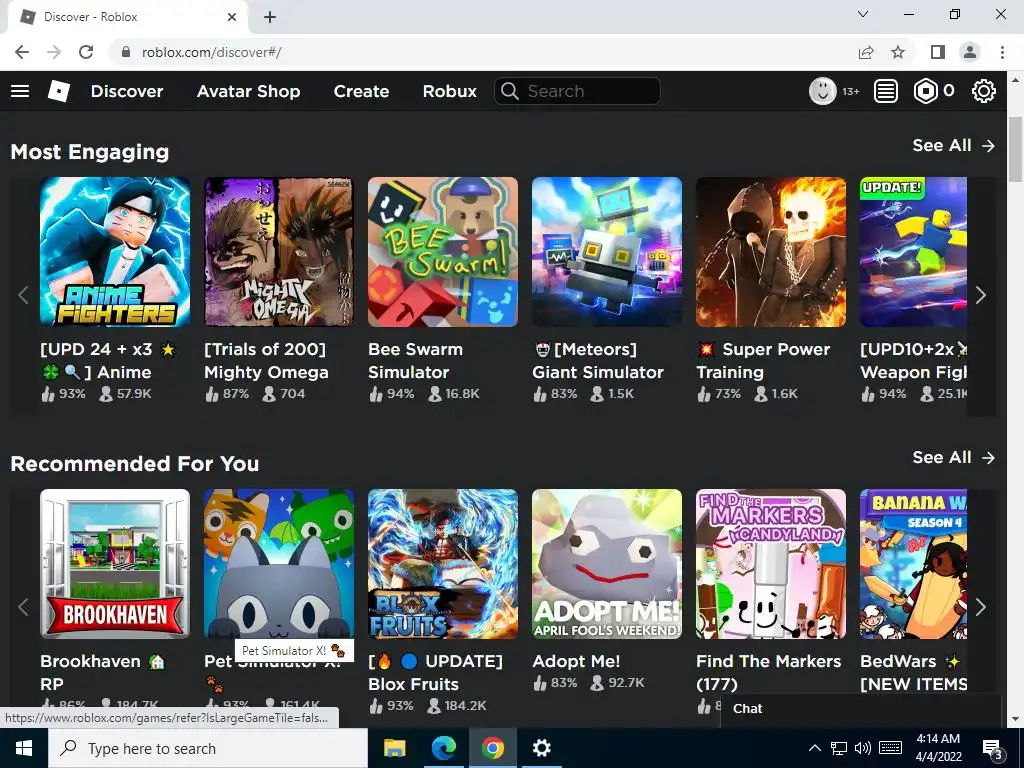Click the Roblox logo icon
This screenshot has width=1024, height=768.
point(59,91)
